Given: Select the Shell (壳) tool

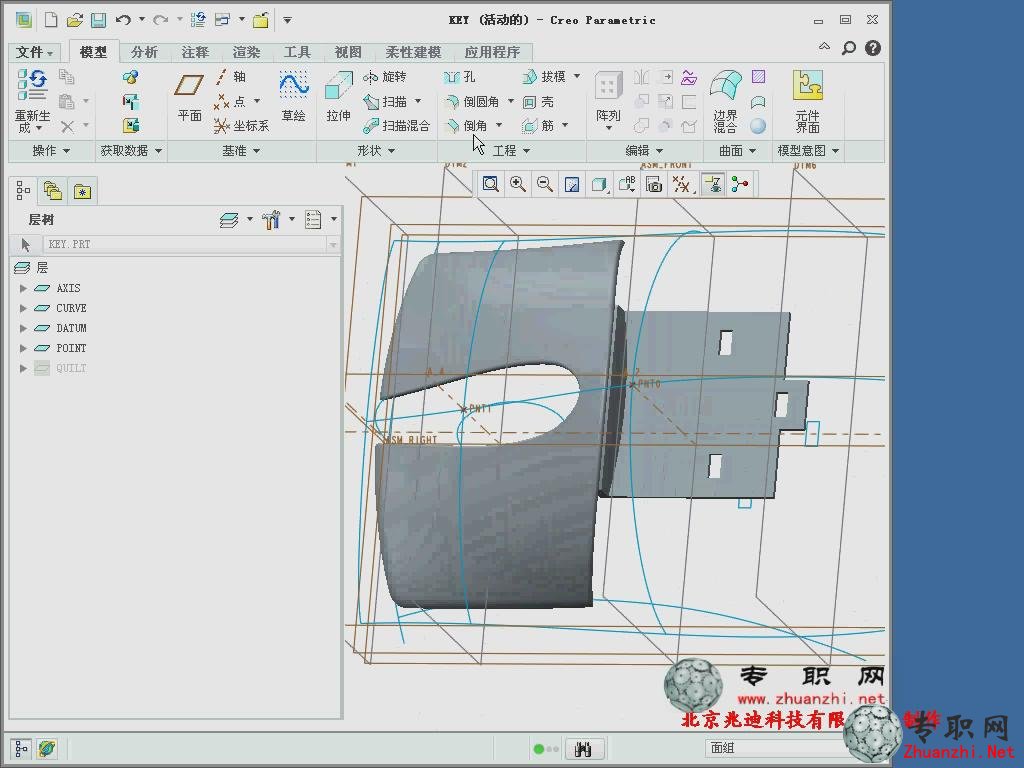Looking at the screenshot, I should [539, 102].
